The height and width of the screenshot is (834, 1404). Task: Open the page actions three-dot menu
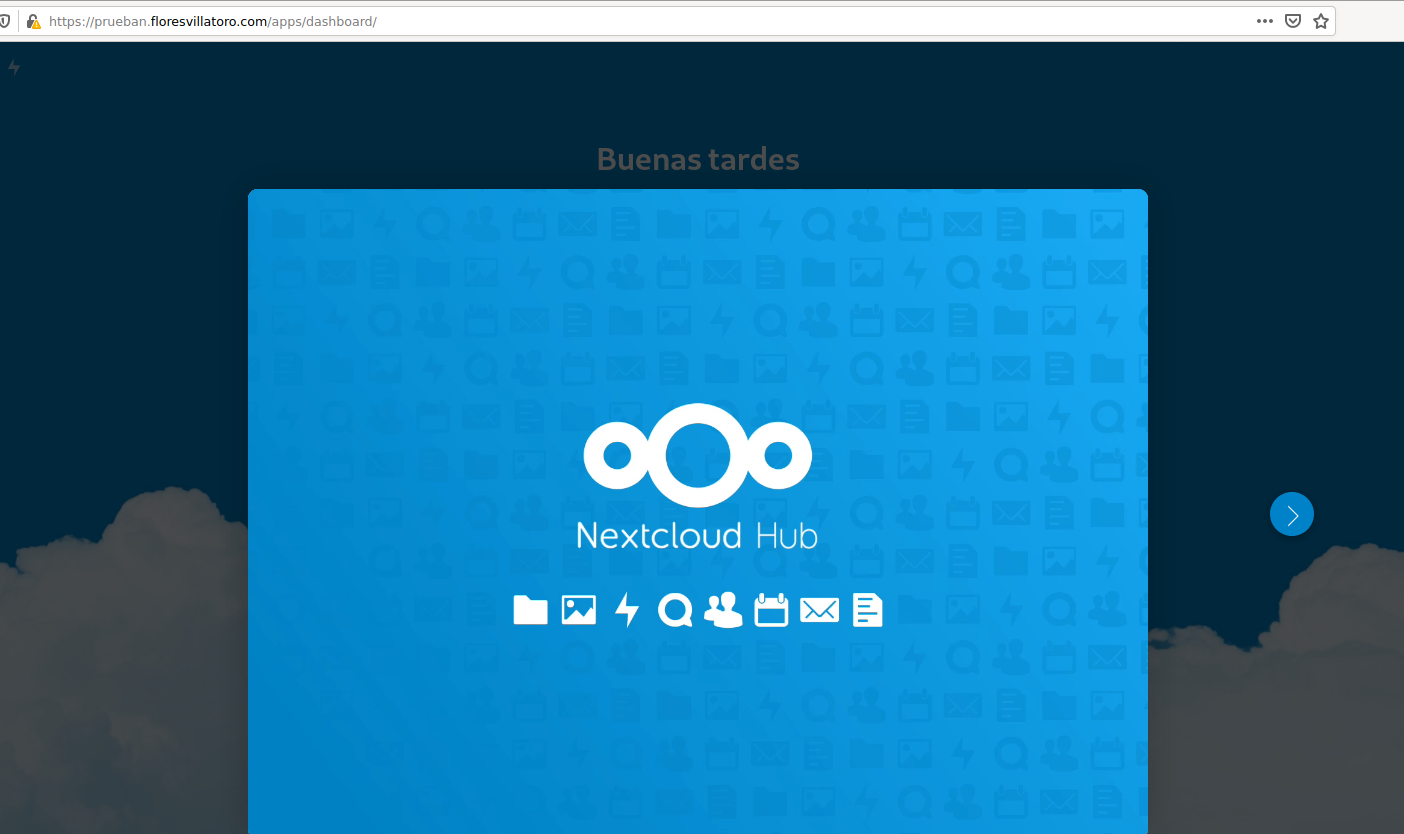1265,21
